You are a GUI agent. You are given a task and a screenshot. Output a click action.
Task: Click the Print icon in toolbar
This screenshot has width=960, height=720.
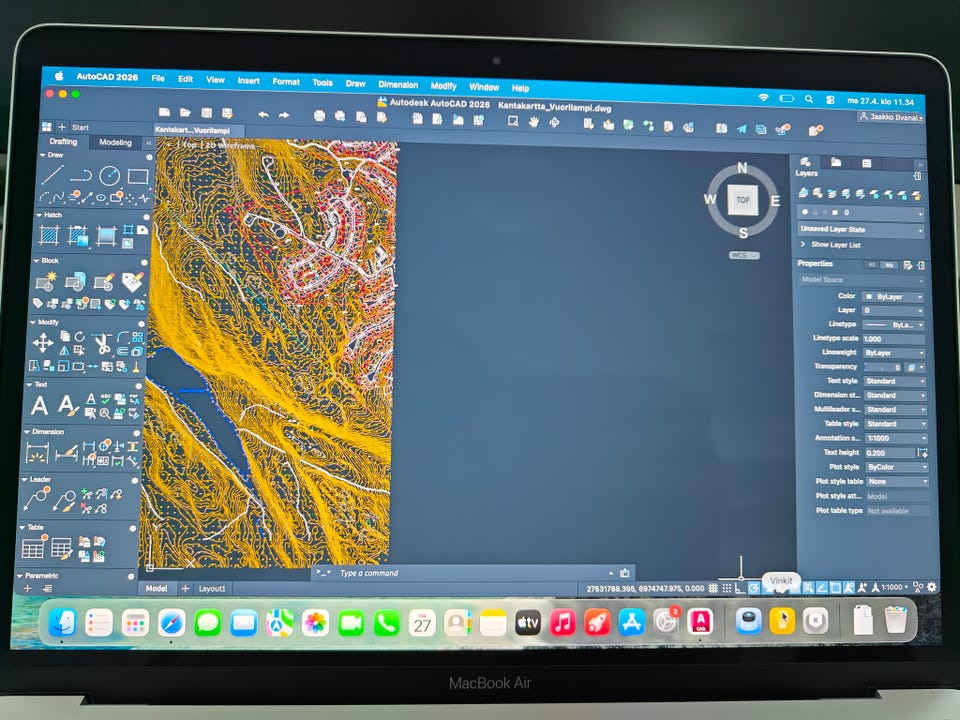click(319, 116)
